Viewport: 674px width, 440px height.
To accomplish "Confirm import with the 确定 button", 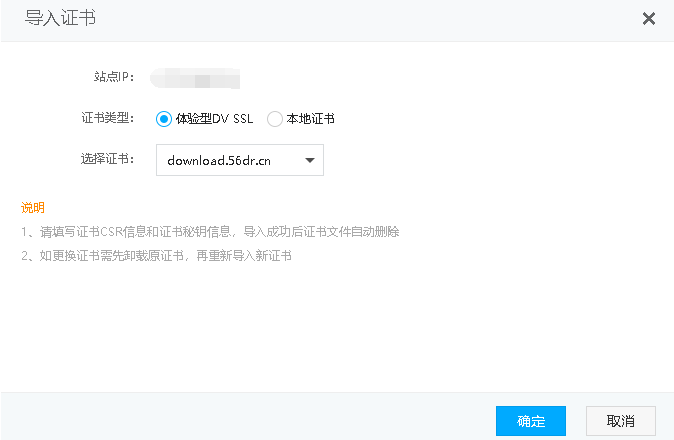I will point(531,421).
